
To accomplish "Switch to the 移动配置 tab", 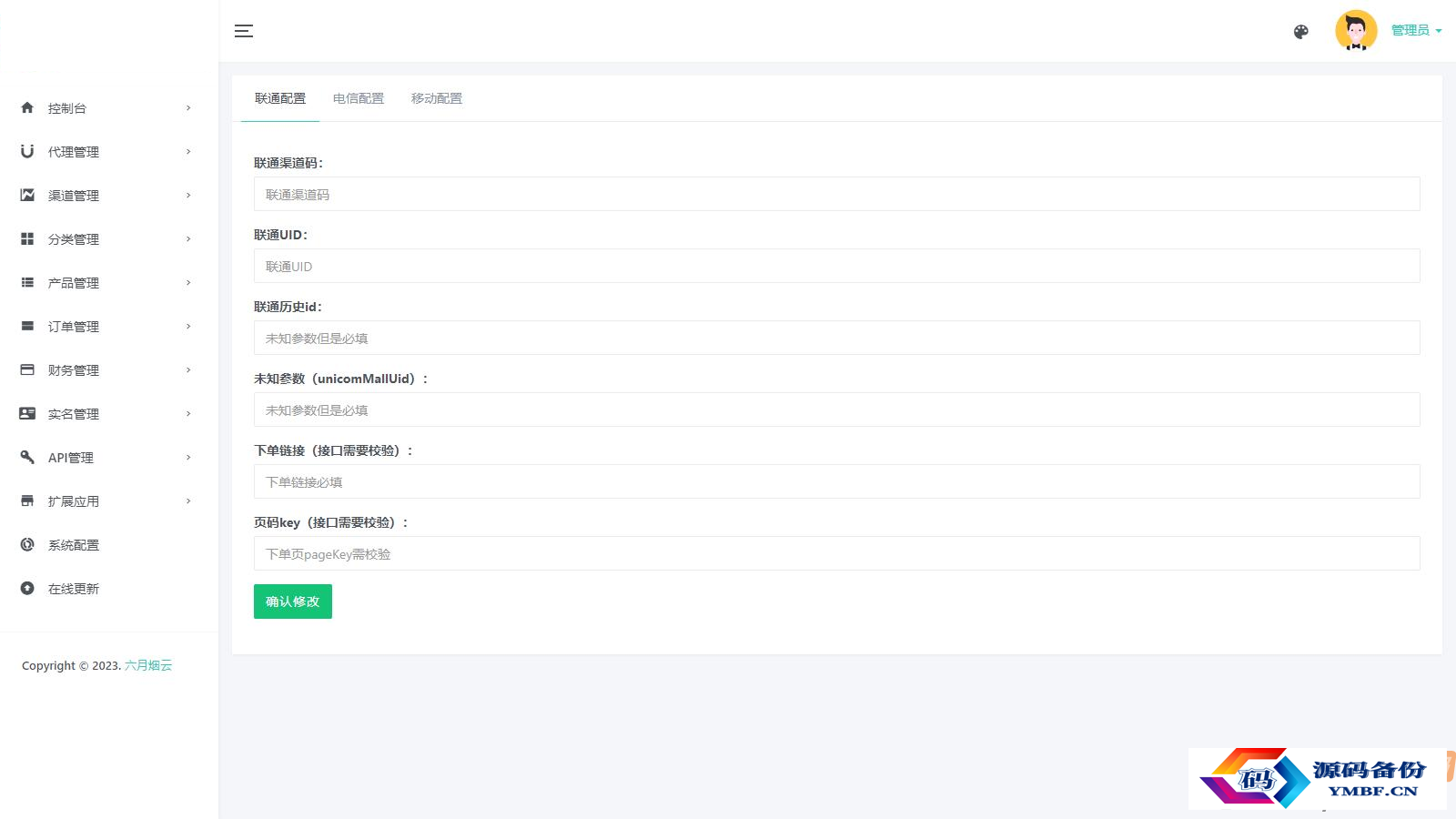I will tap(437, 98).
